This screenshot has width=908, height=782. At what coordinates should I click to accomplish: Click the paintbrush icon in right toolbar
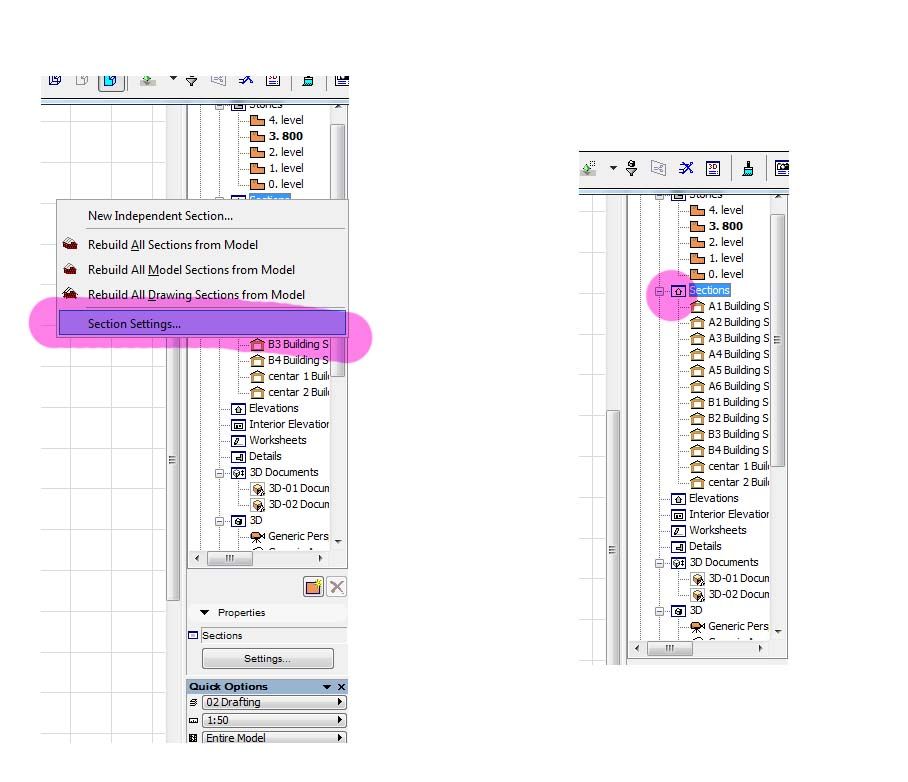point(748,169)
